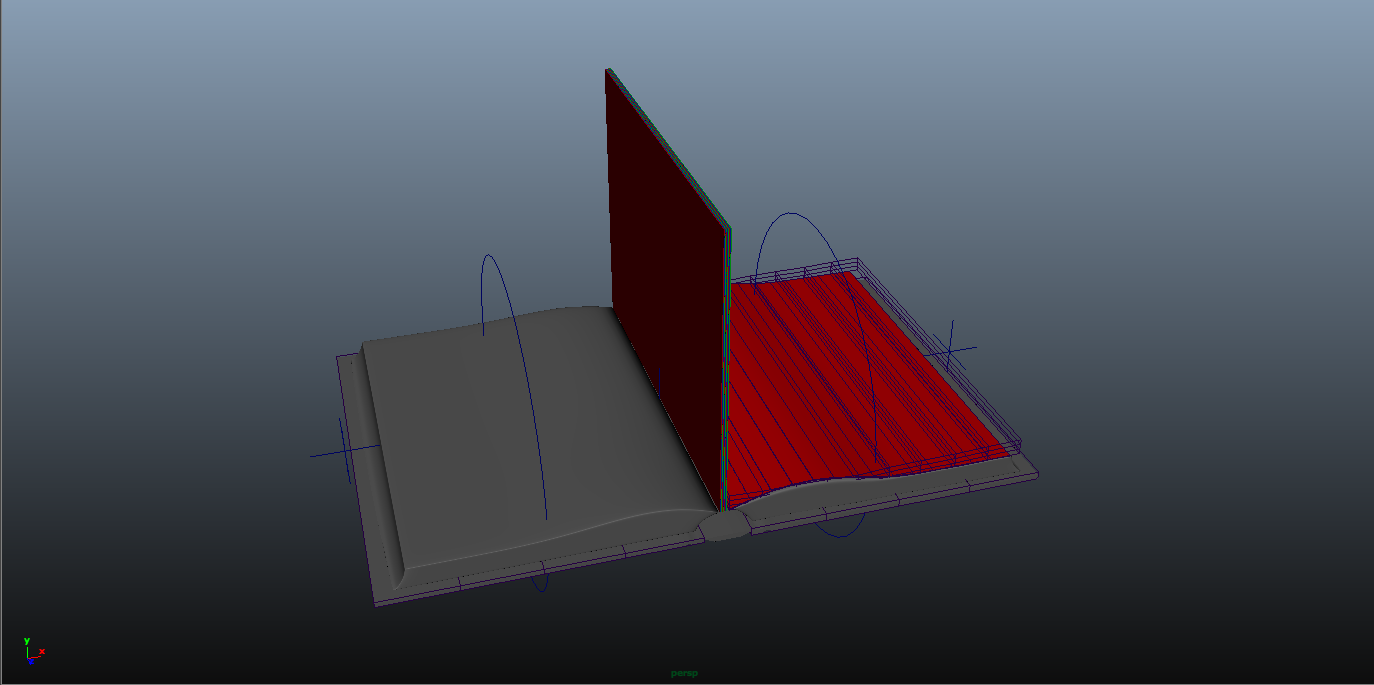Click the persp camera name label
Image resolution: width=1374 pixels, height=685 pixels.
[685, 673]
